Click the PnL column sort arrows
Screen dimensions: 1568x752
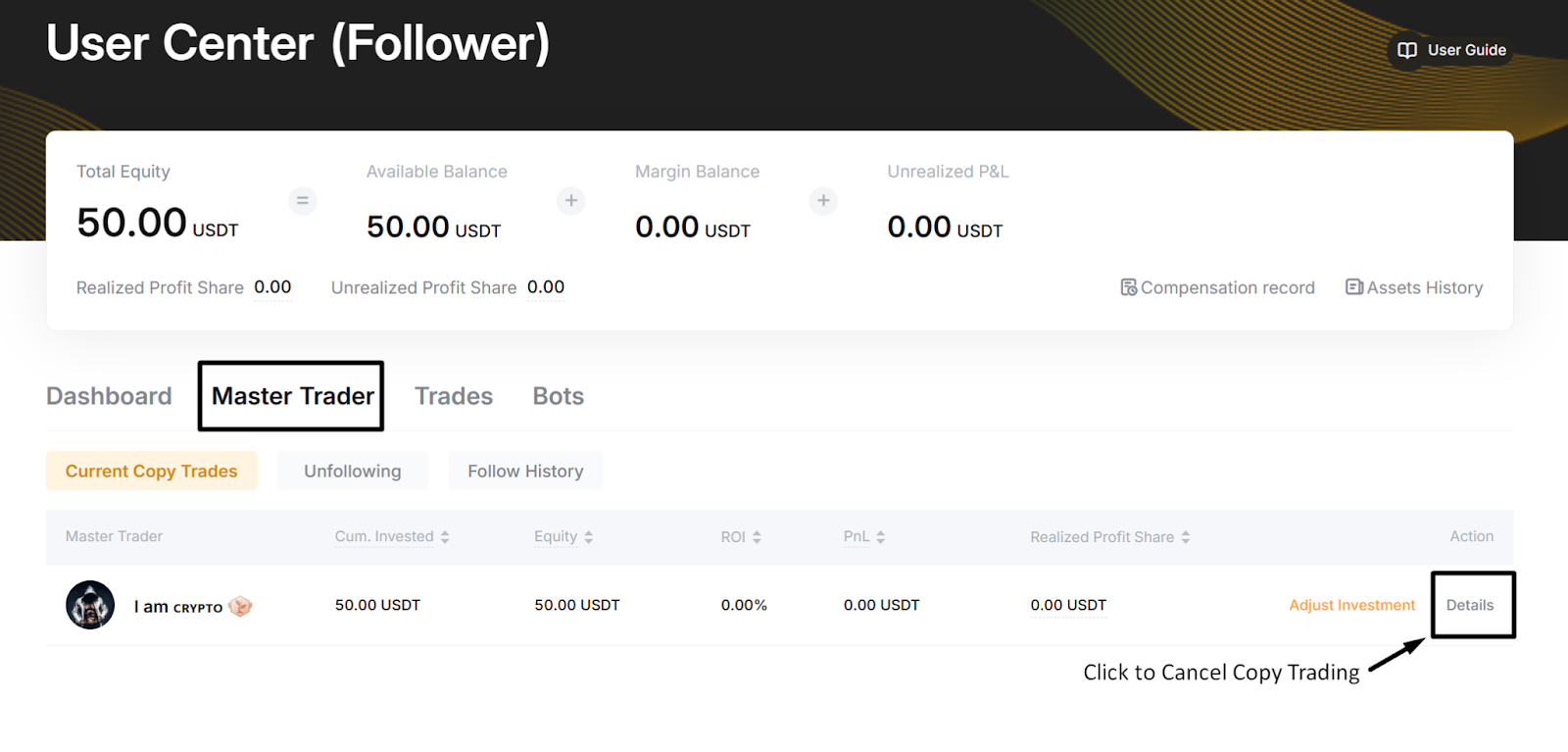coord(881,536)
